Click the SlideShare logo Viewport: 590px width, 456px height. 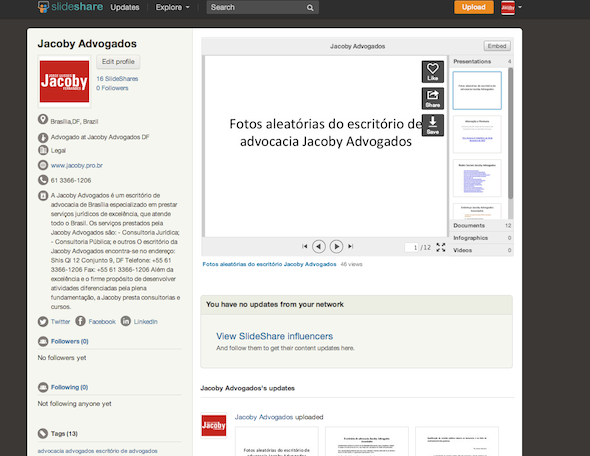[x=70, y=7]
